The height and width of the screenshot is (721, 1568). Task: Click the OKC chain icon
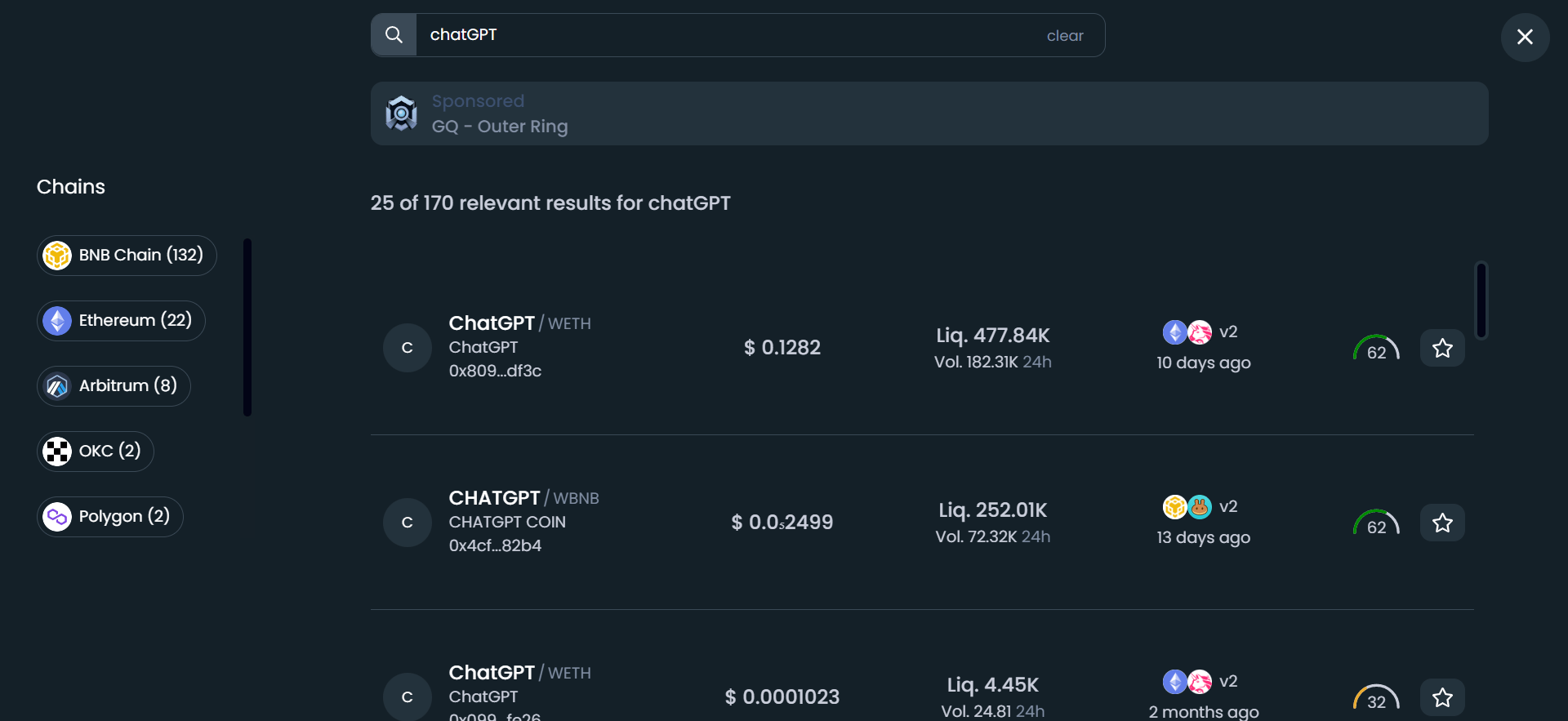(57, 451)
